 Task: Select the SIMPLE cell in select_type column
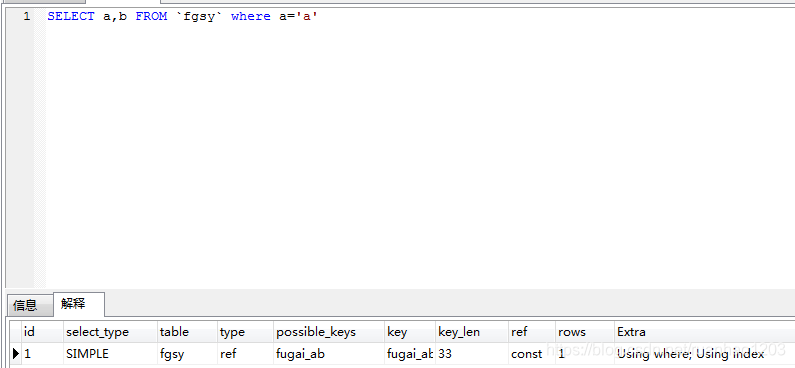point(110,353)
